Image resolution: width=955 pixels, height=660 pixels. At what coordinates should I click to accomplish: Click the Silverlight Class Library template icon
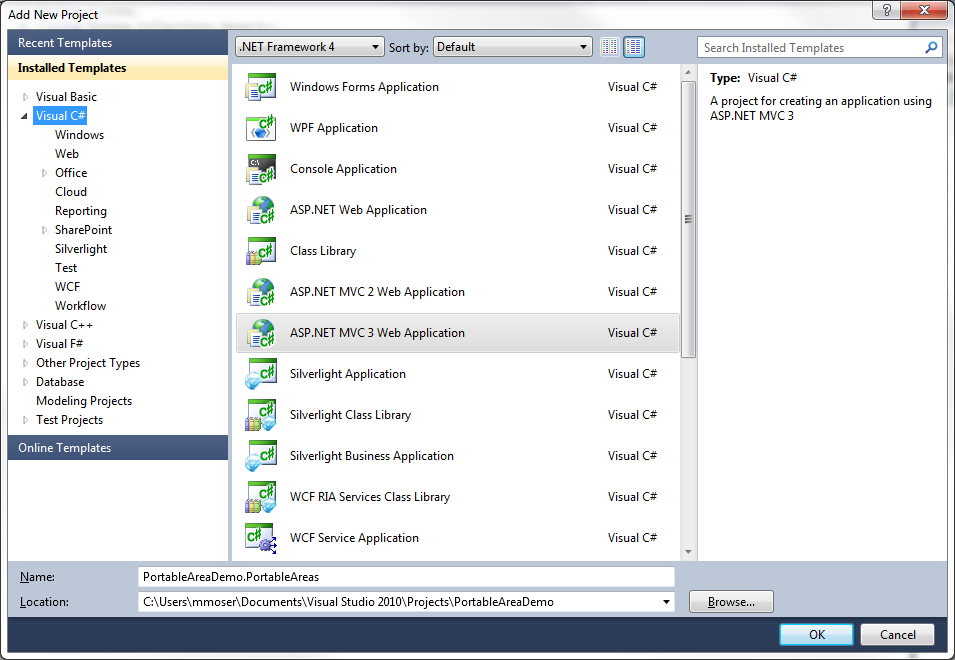[x=261, y=415]
